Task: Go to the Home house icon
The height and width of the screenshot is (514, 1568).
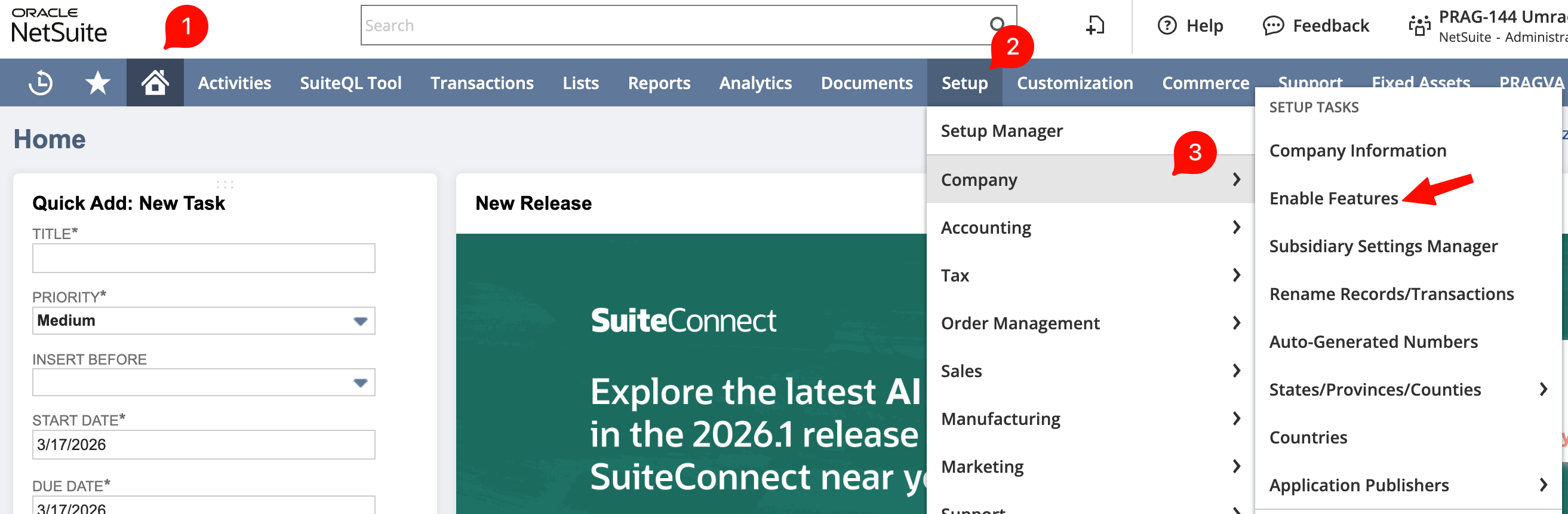Action: tap(155, 83)
